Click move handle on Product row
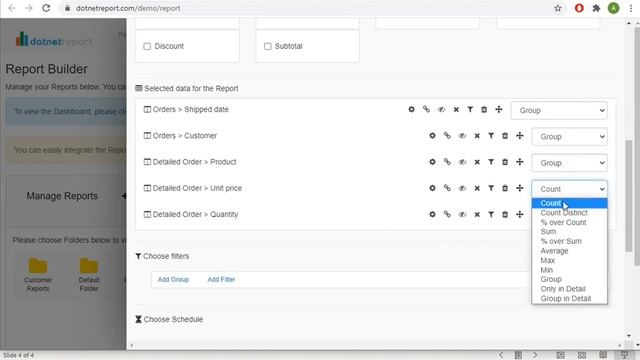 [520, 162]
